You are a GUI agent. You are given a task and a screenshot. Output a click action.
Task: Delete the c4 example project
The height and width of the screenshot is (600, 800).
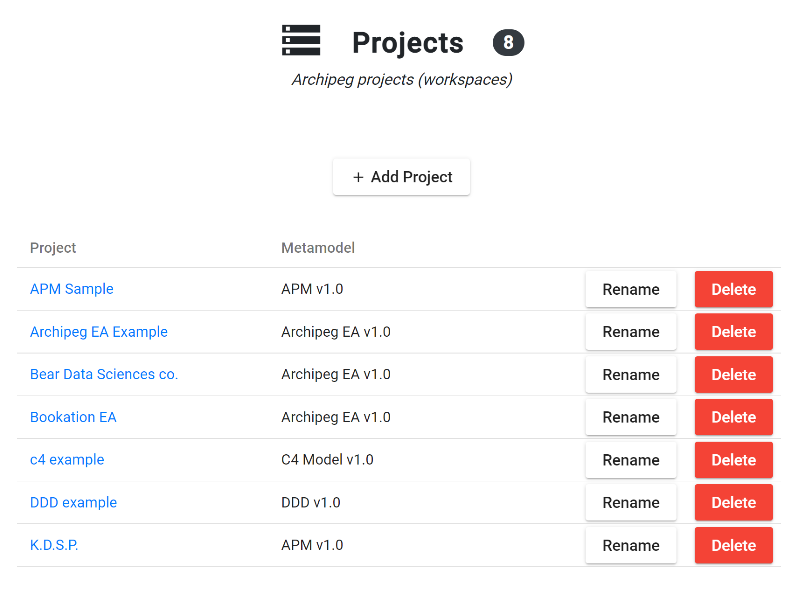tap(733, 460)
